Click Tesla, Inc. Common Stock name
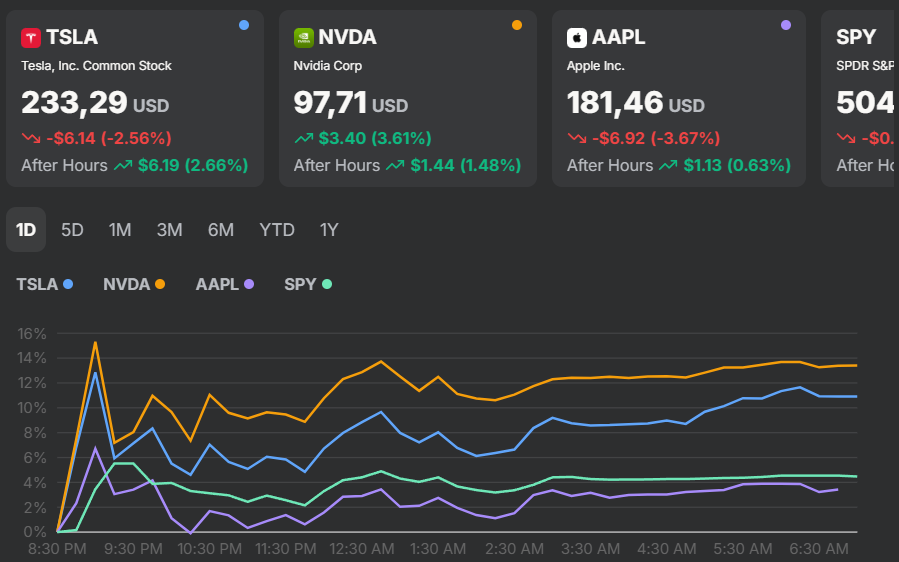Image resolution: width=899 pixels, height=562 pixels. point(96,66)
